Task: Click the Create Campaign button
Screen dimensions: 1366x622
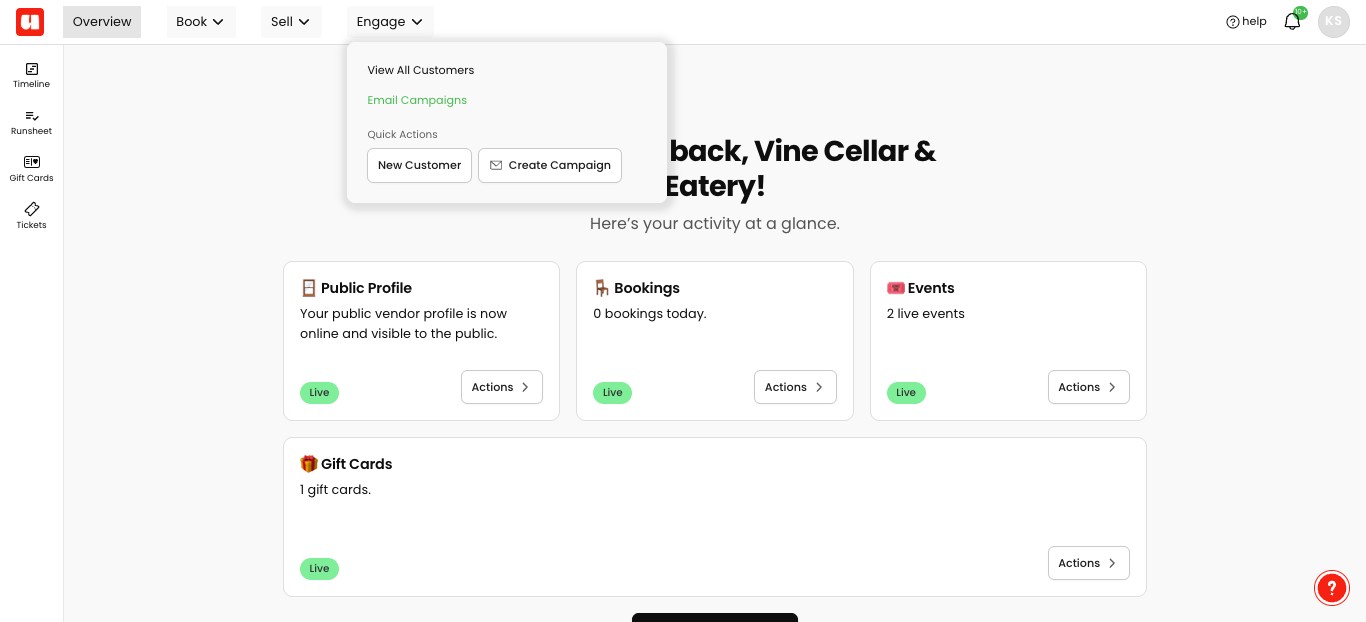Action: (550, 166)
